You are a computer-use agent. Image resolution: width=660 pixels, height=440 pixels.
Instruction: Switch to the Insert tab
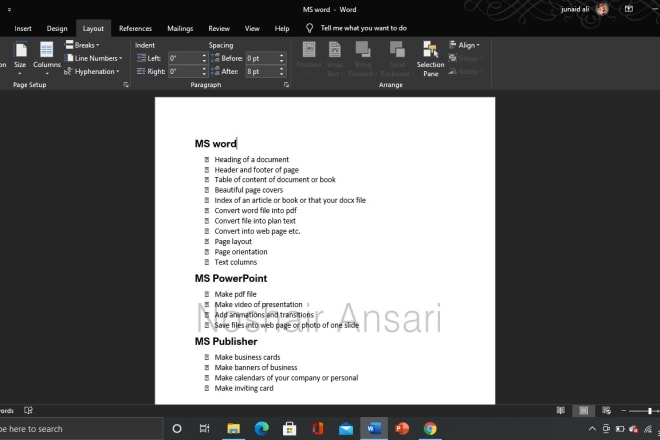tap(23, 28)
